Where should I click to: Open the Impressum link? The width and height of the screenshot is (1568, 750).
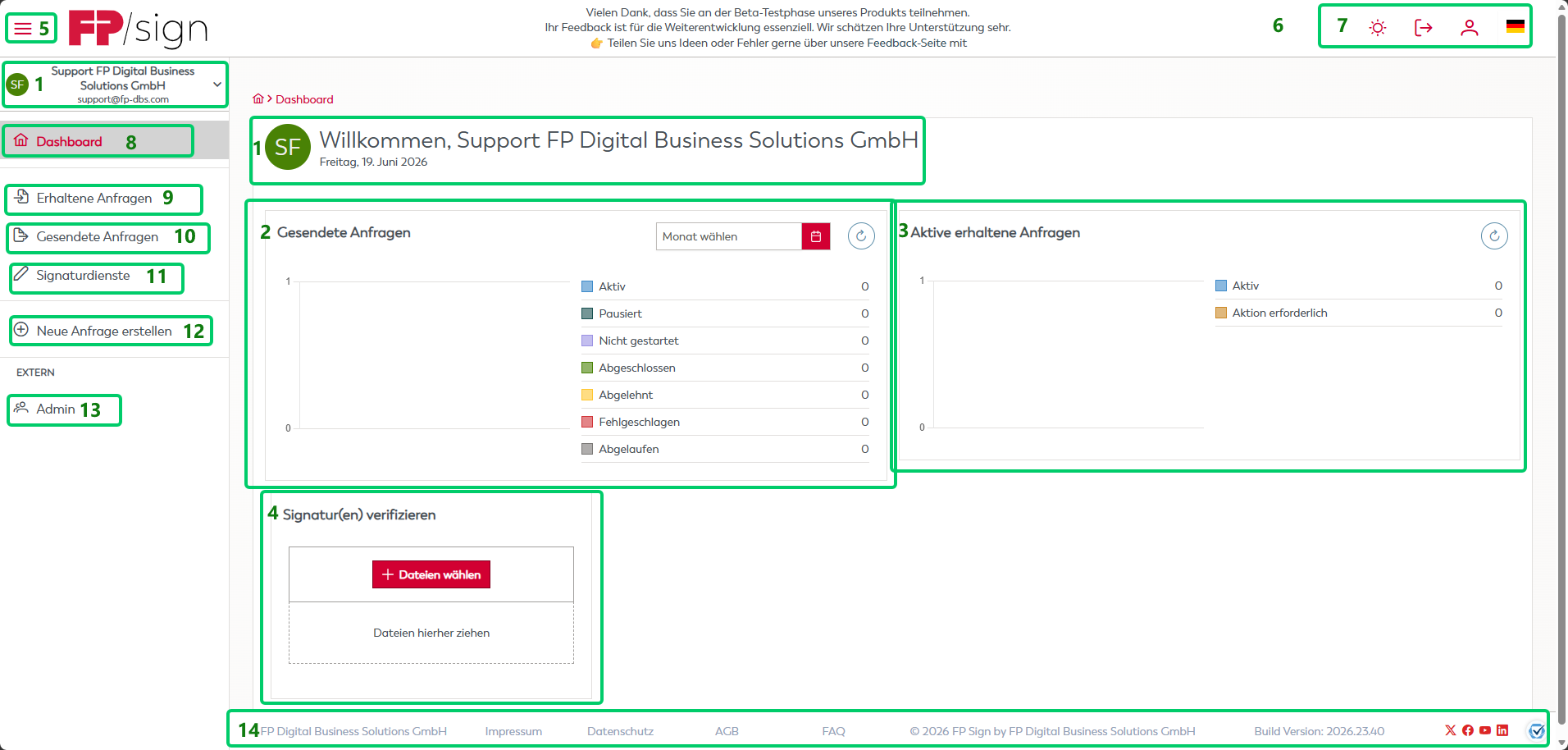(x=513, y=731)
